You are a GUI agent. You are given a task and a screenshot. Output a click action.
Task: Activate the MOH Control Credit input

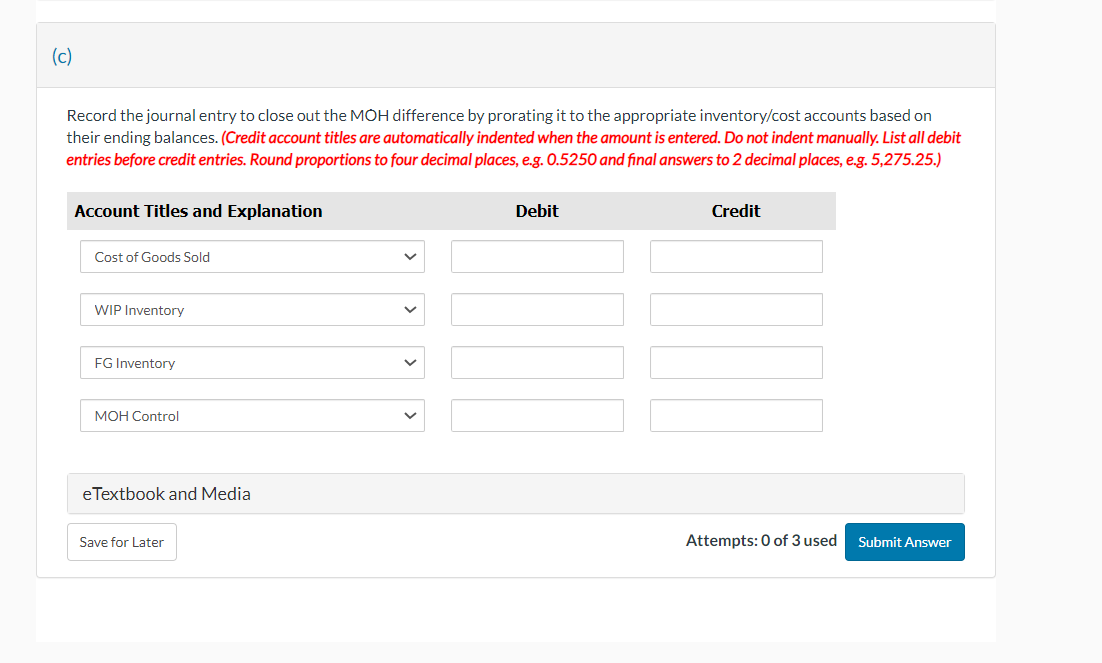coord(736,416)
